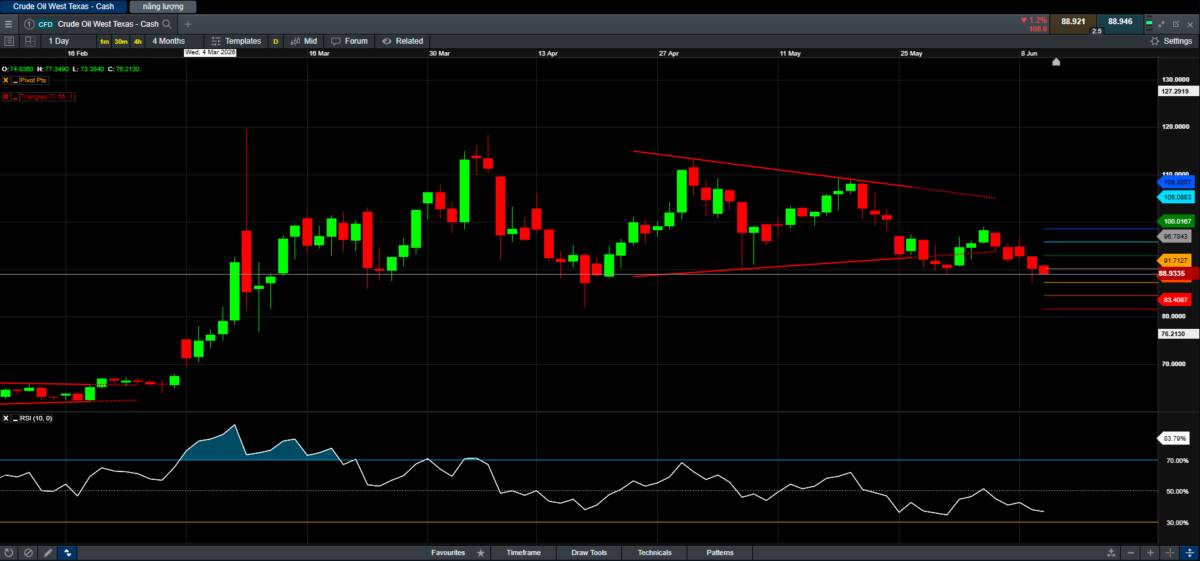The image size is (1200, 561).
Task: Open the Technicals menu
Action: pyautogui.click(x=655, y=552)
